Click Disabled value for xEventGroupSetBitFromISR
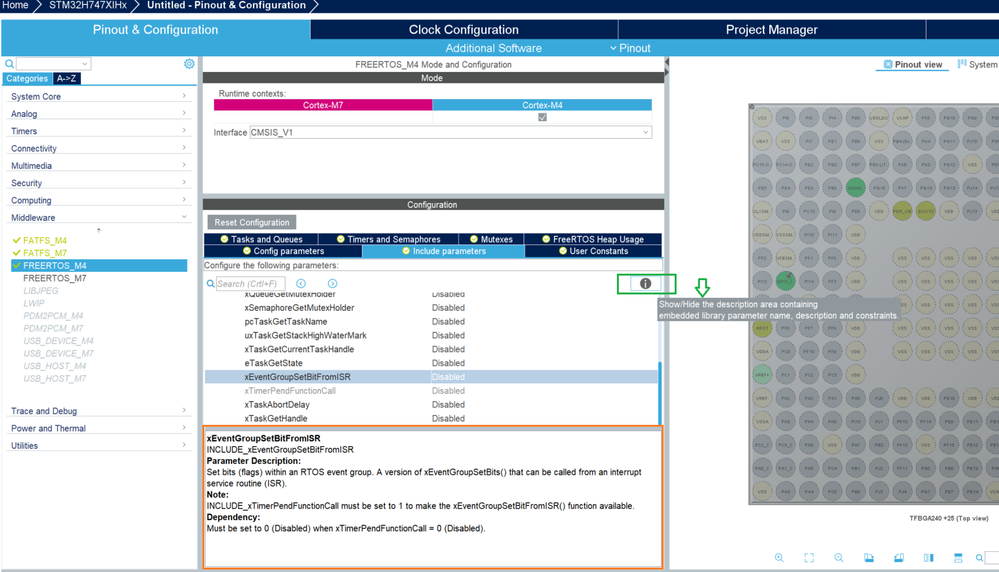Screen dimensions: 999x572 point(449,377)
